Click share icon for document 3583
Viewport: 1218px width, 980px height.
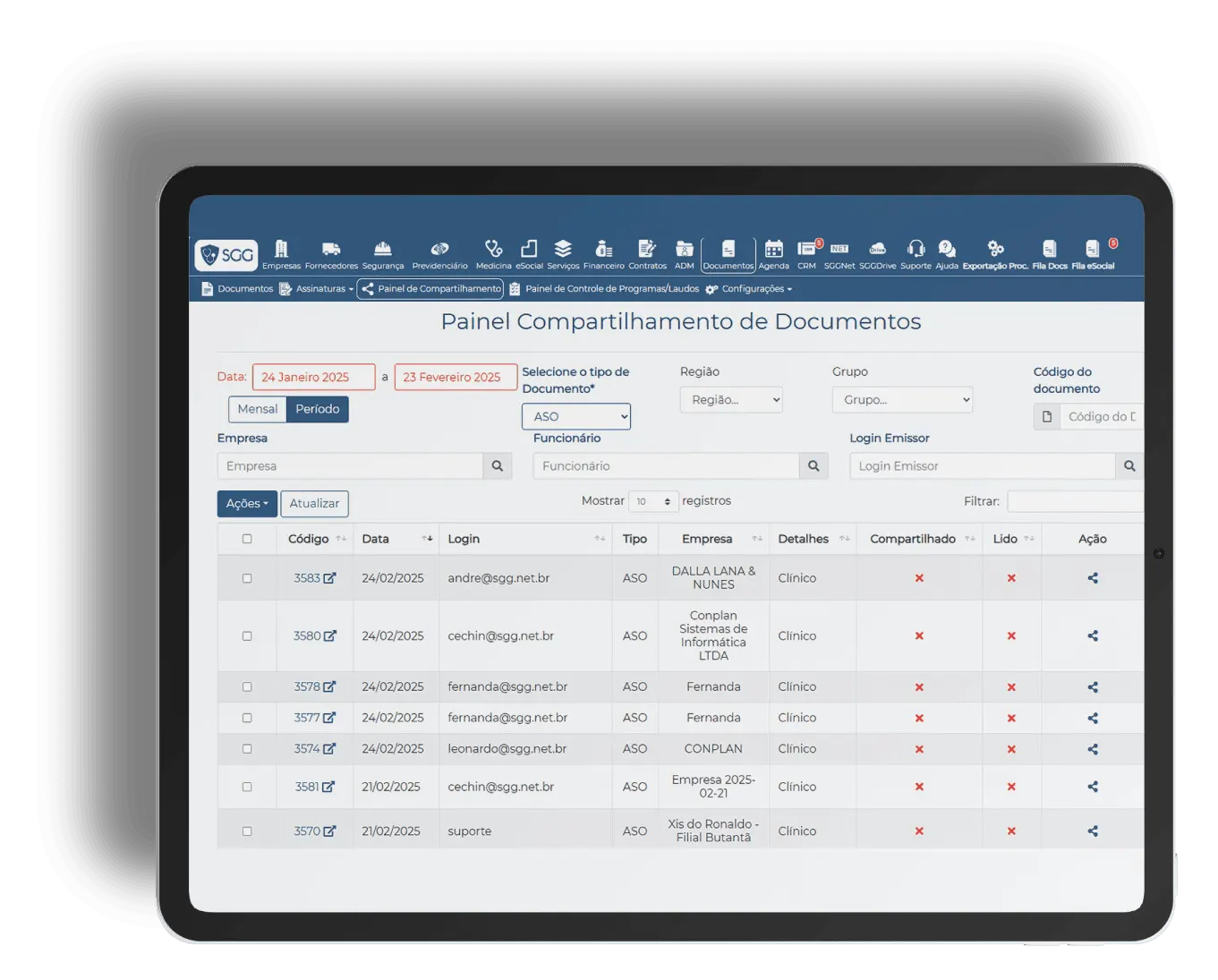(x=1093, y=578)
